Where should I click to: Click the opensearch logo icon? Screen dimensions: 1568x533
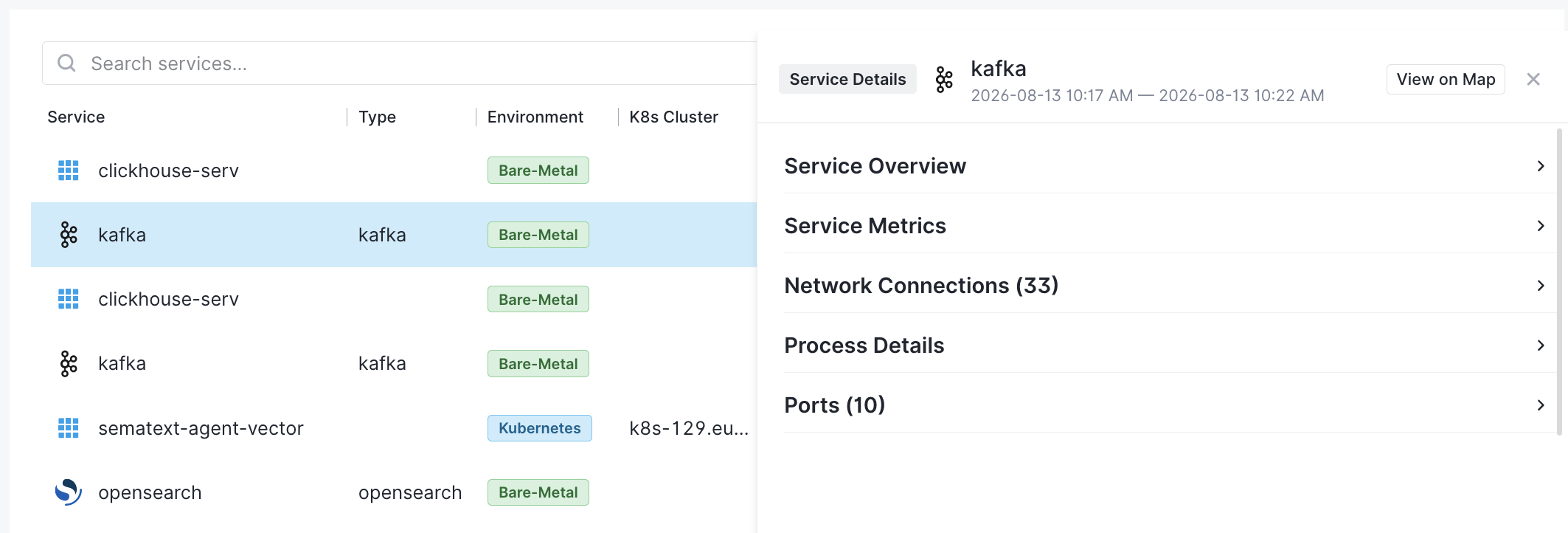click(x=69, y=492)
